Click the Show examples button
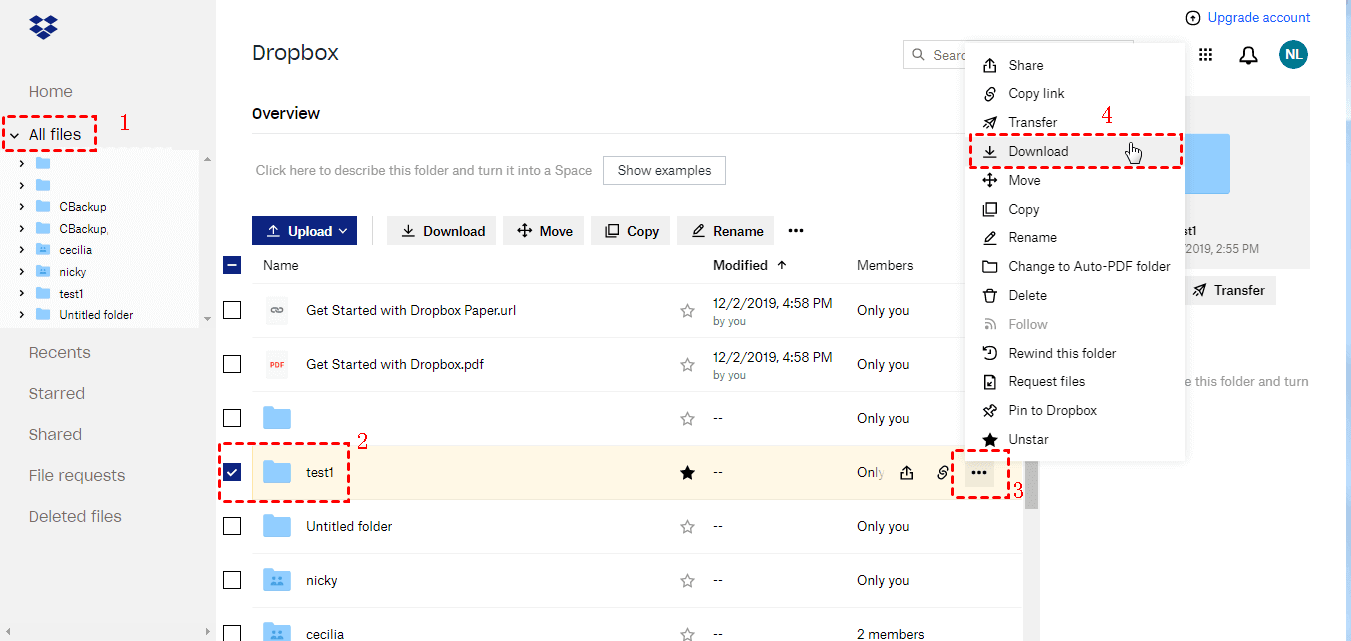 664,170
